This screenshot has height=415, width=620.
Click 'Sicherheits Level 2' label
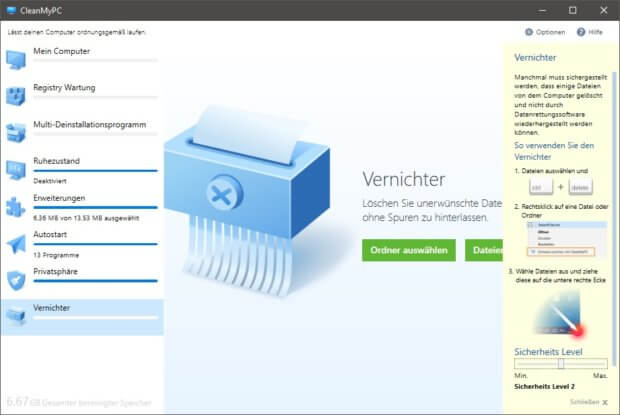(544, 387)
